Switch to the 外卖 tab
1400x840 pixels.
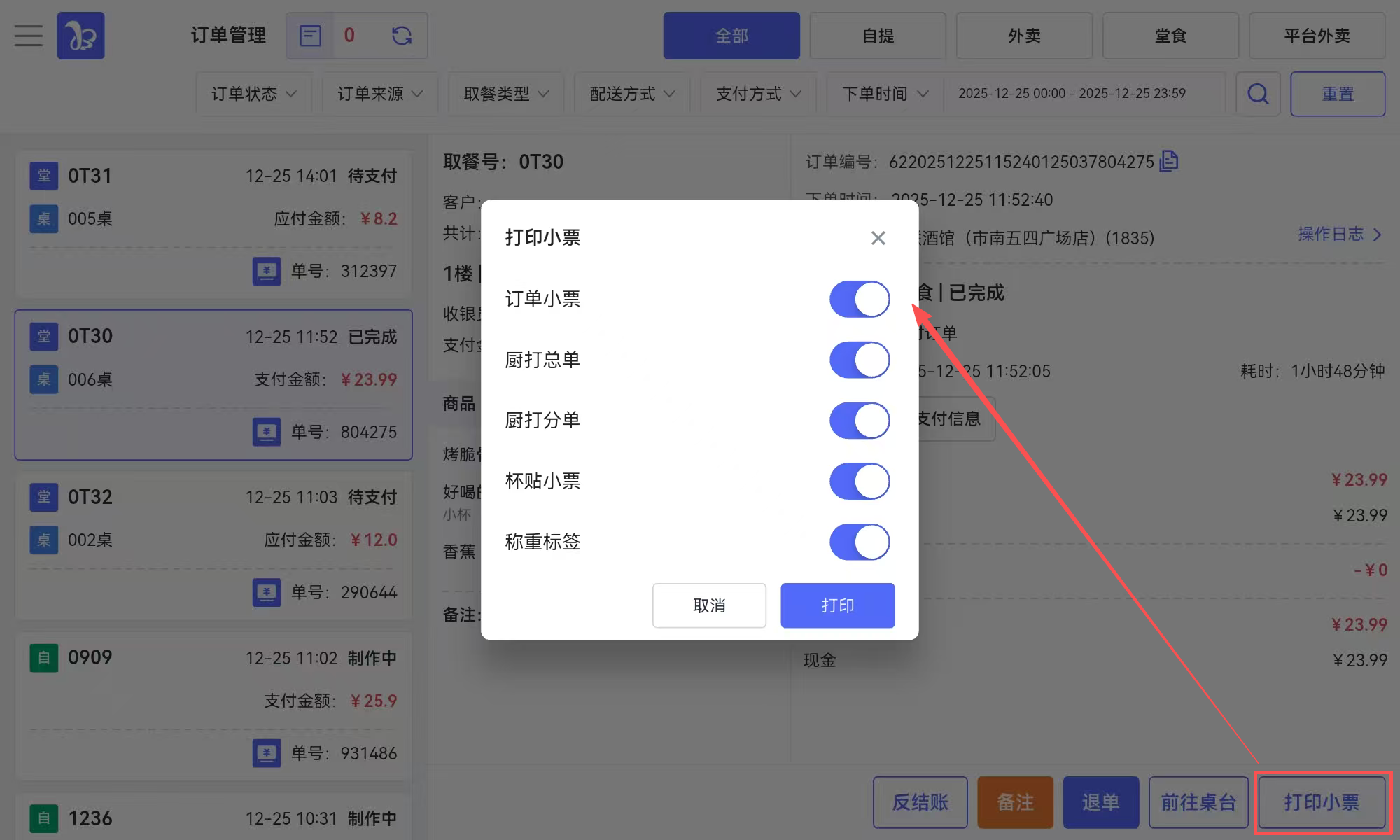(1024, 36)
